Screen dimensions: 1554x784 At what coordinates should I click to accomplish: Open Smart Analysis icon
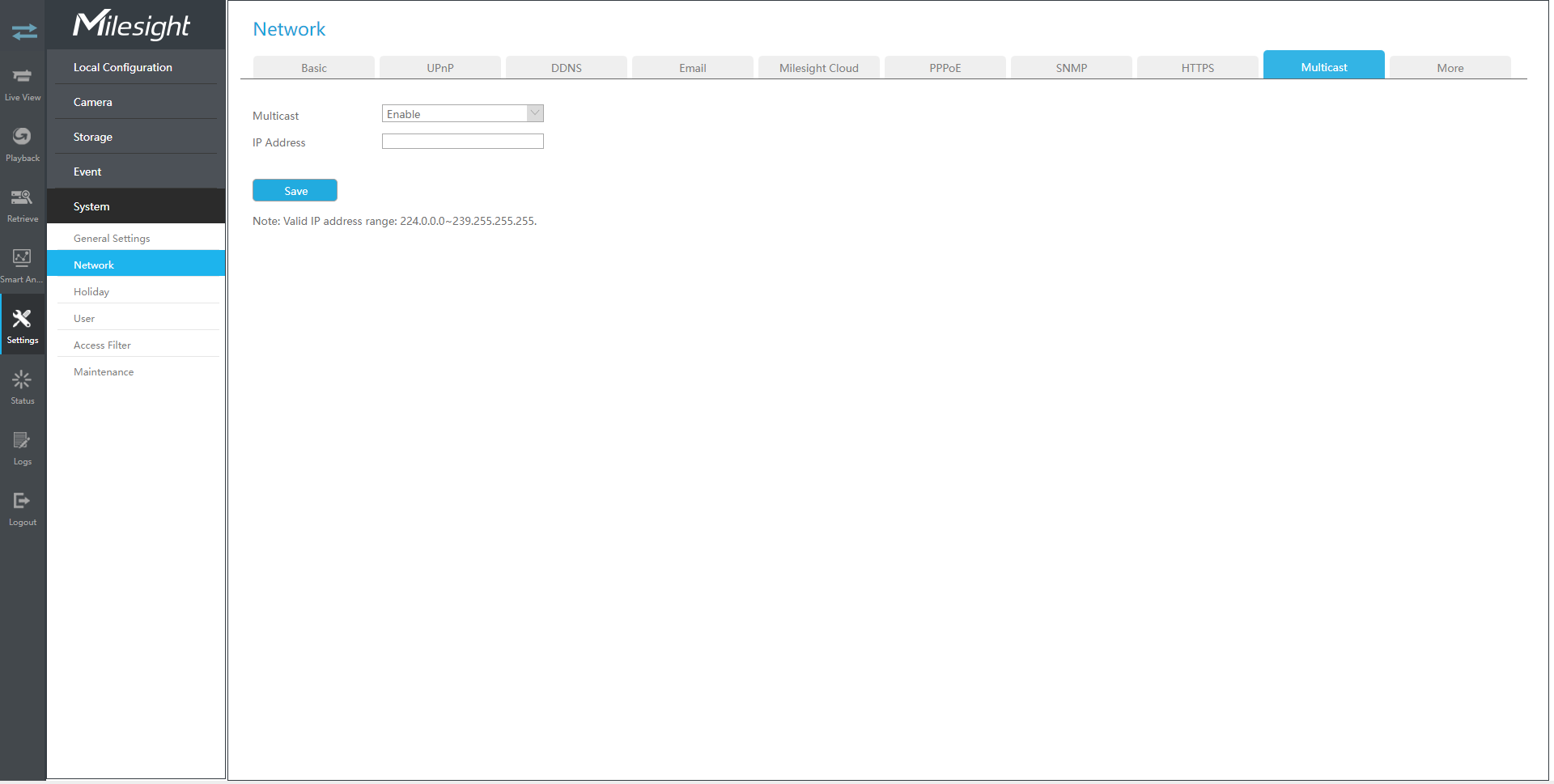point(23,265)
